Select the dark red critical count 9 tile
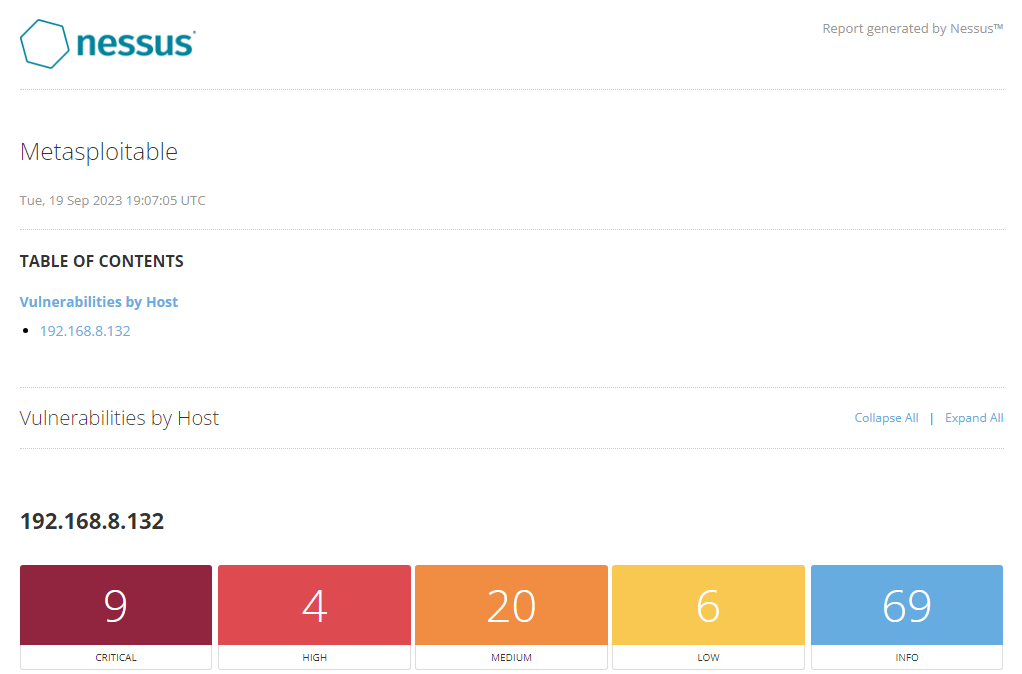Viewport: 1022px width, 674px height. [x=116, y=606]
